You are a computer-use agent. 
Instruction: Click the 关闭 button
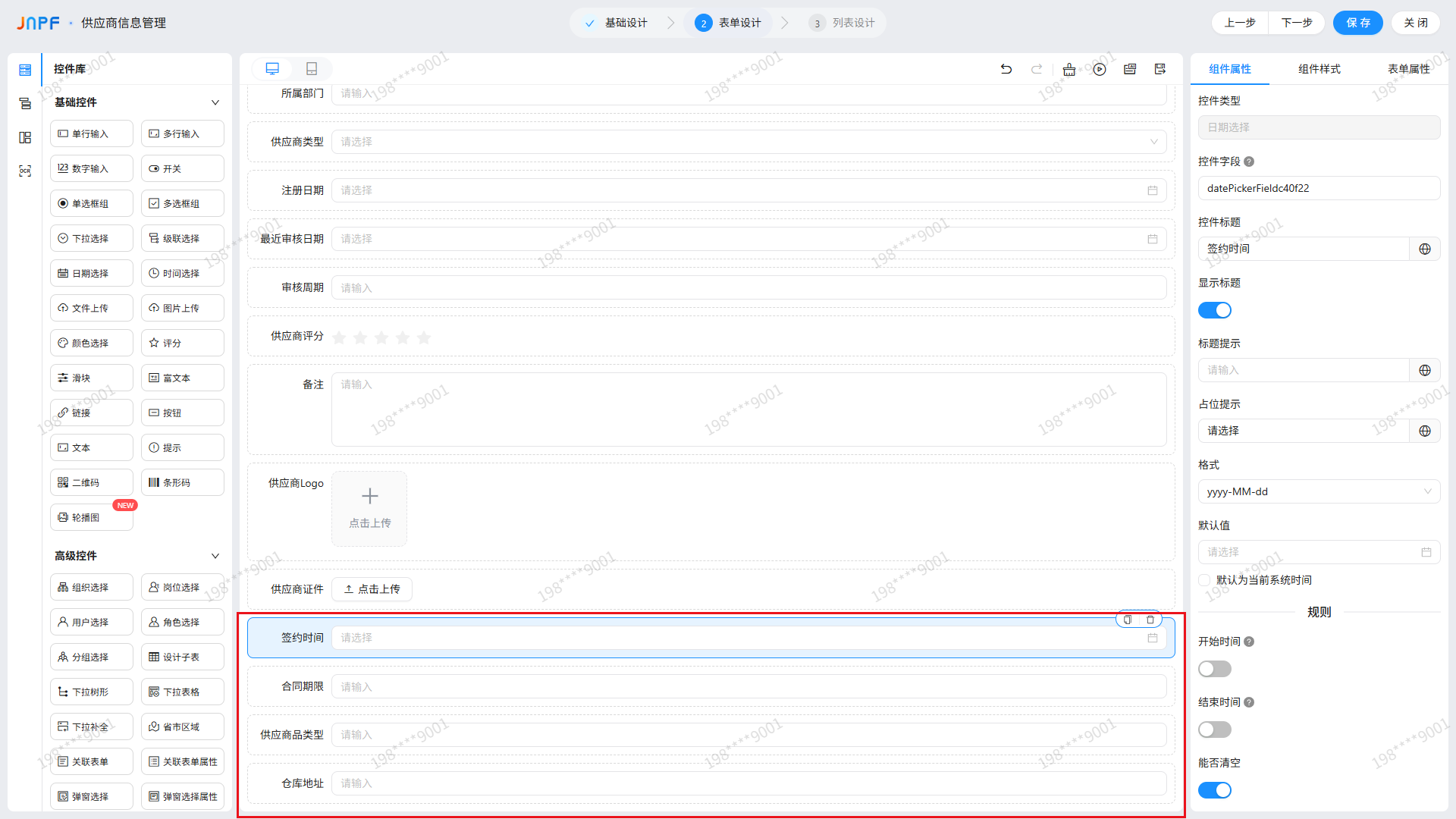point(1416,23)
